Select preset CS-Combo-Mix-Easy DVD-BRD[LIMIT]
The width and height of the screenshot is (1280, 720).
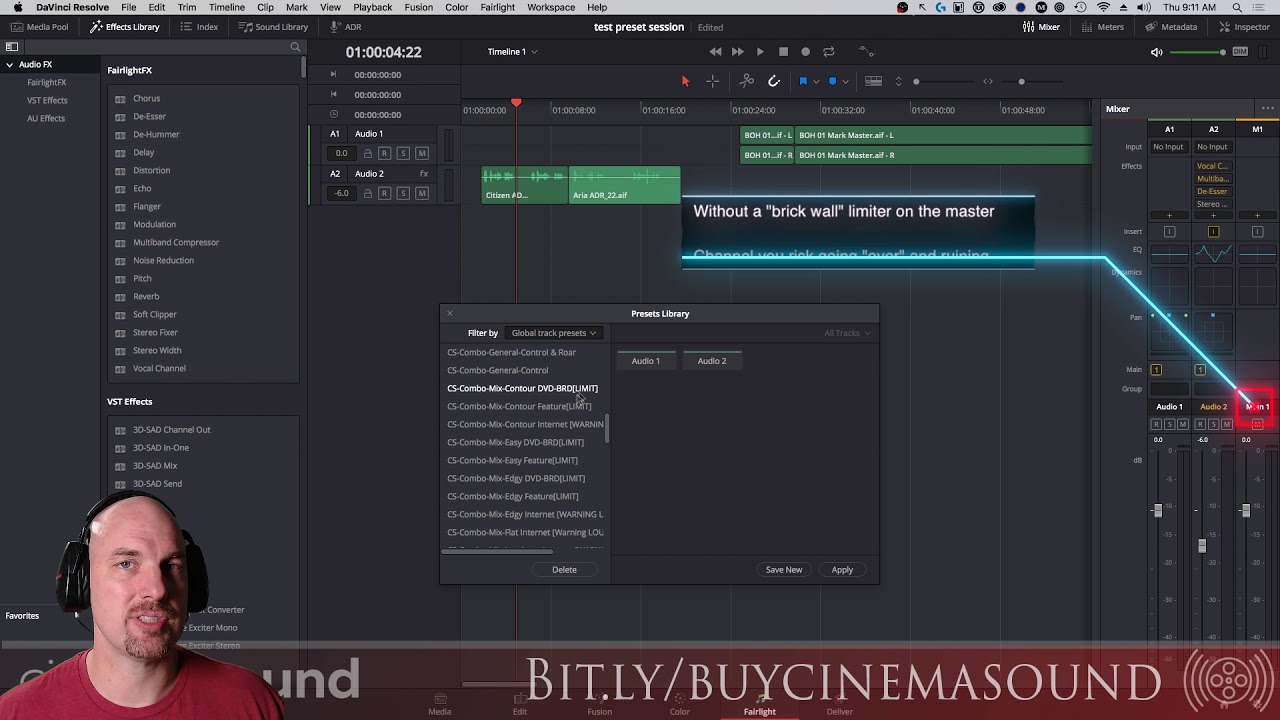[515, 442]
